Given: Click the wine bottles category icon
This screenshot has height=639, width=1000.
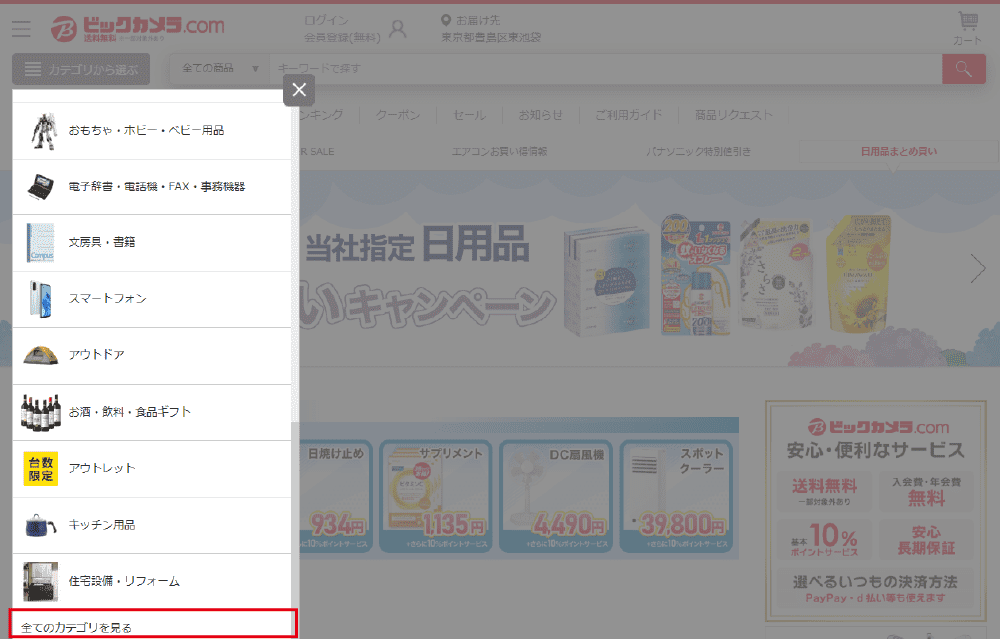Looking at the screenshot, I should click(41, 412).
